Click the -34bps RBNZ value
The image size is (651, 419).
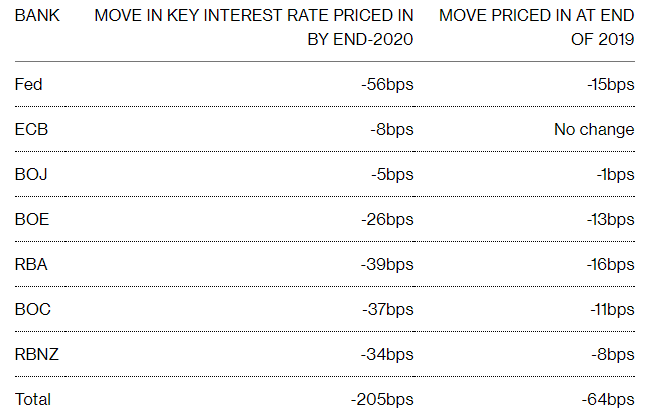point(387,355)
